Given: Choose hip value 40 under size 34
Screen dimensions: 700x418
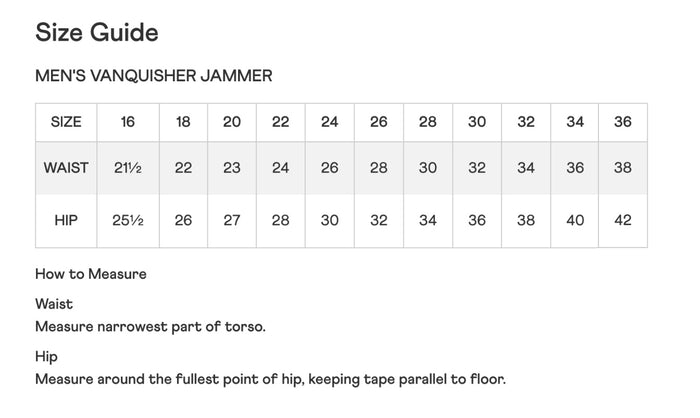Looking at the screenshot, I should tap(575, 220).
